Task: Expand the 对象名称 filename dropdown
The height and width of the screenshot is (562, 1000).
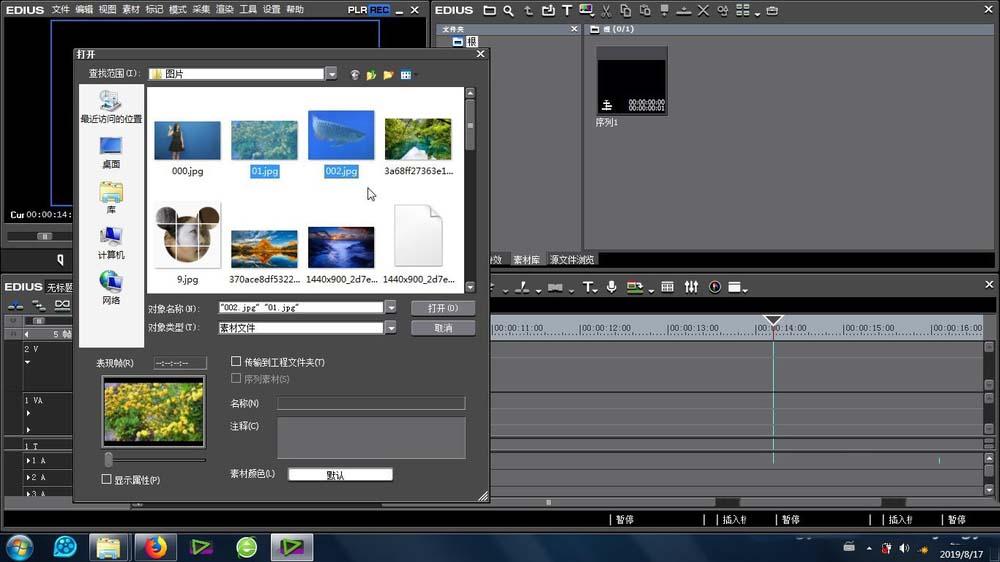Action: (390, 308)
